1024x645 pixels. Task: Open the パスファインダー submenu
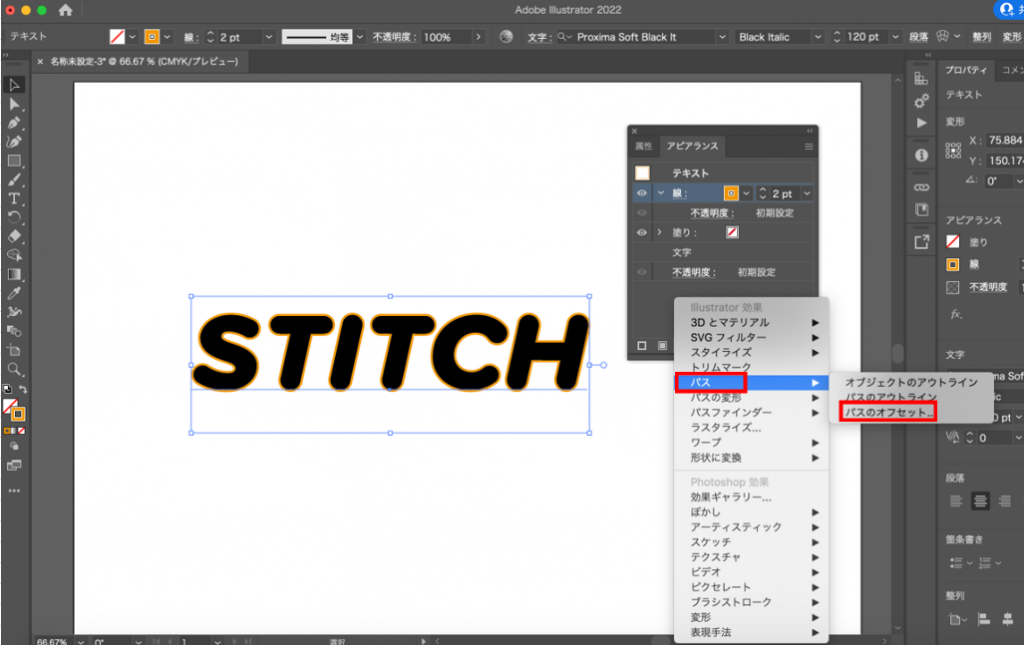[751, 413]
